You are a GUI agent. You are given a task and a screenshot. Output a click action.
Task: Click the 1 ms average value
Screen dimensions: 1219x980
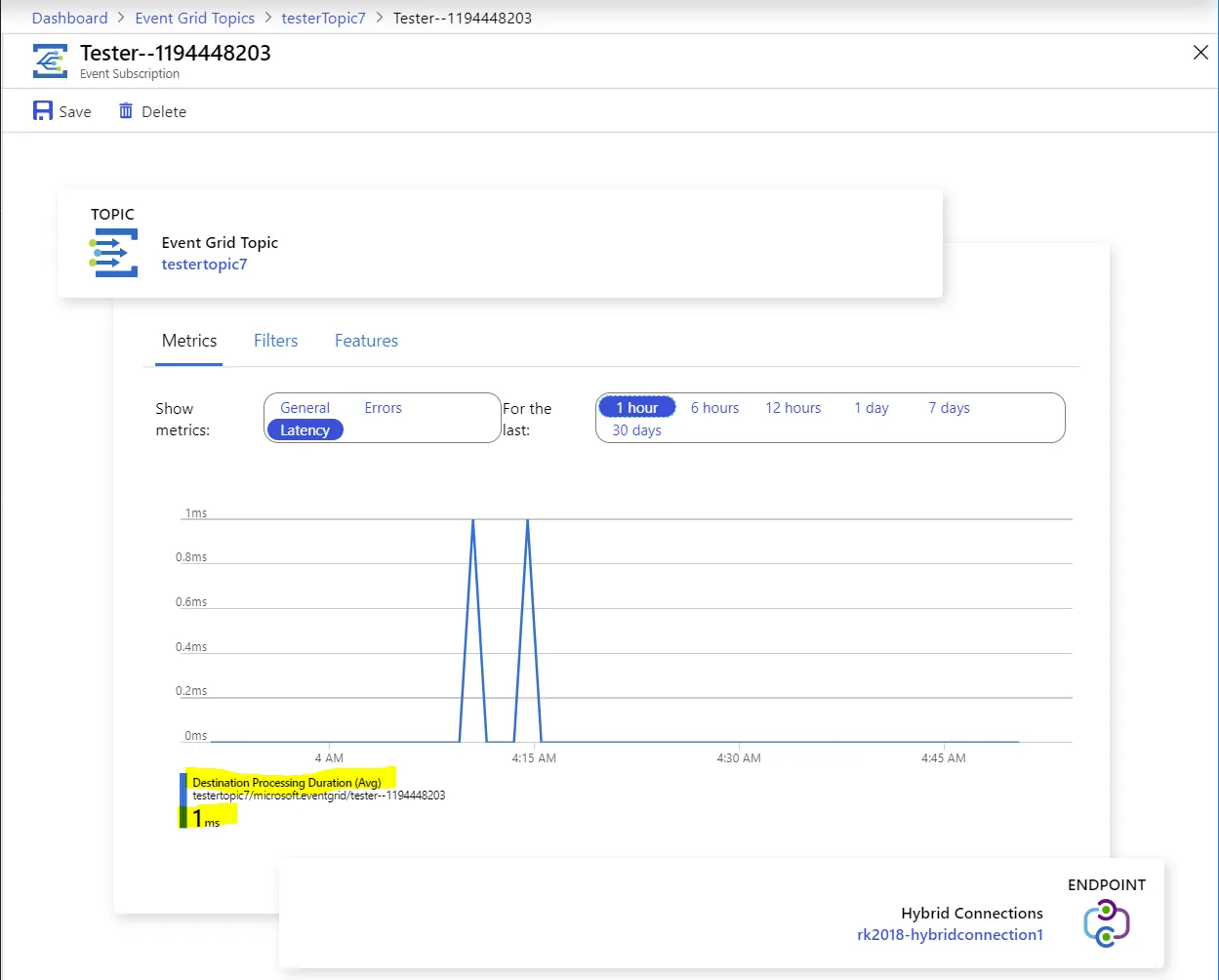[x=206, y=819]
